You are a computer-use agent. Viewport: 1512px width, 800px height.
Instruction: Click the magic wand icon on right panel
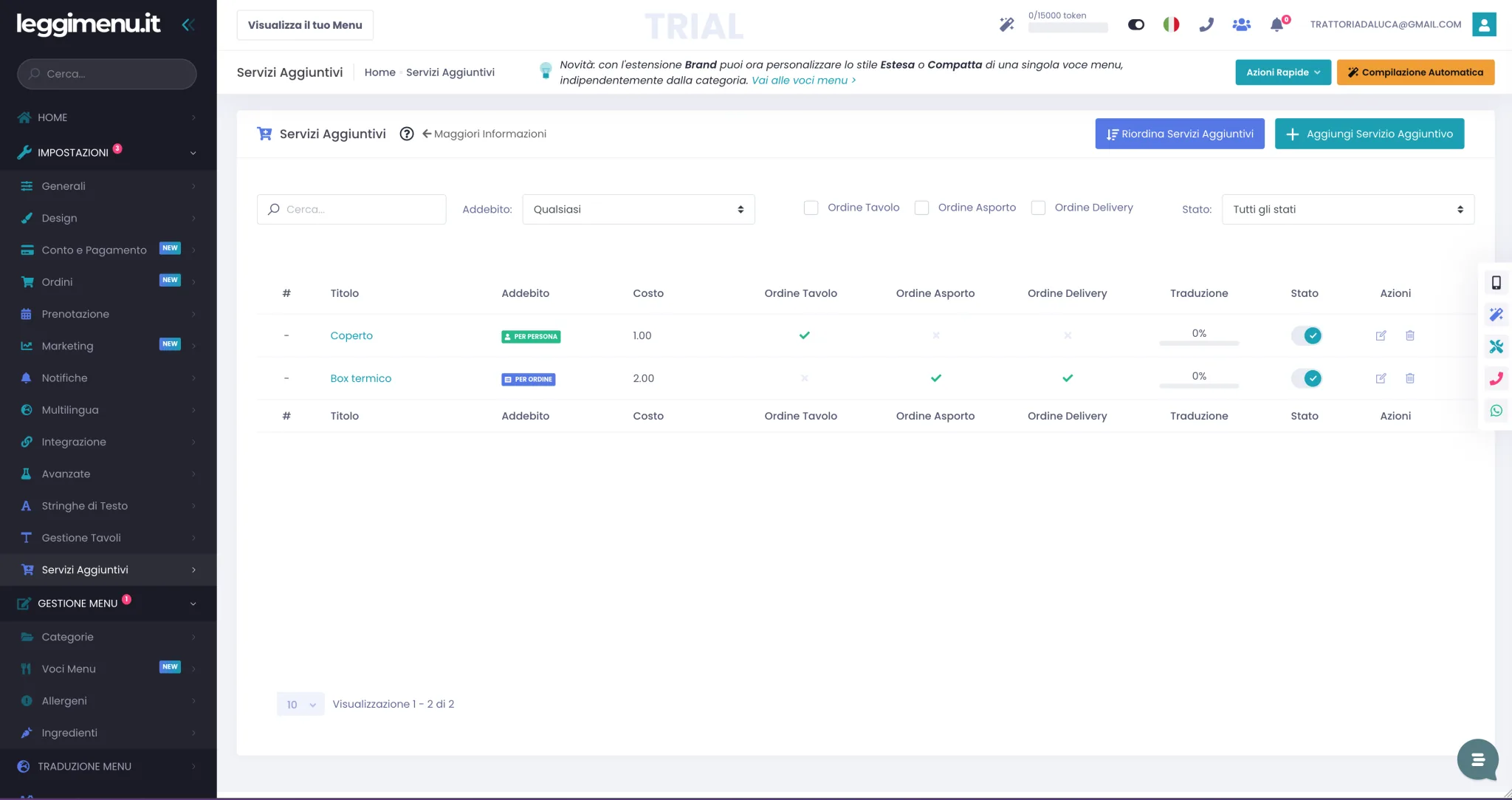(1496, 315)
